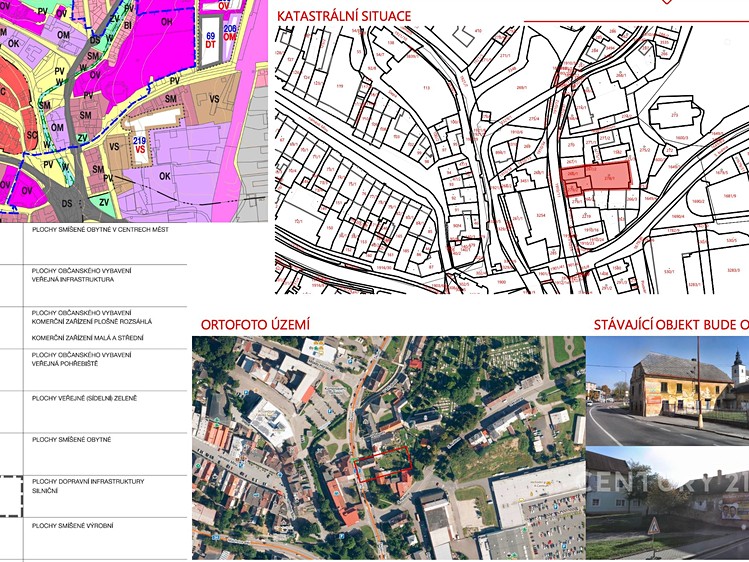Open the orthophoto aerial image
Screen dimensions: 749x562
coord(388,448)
